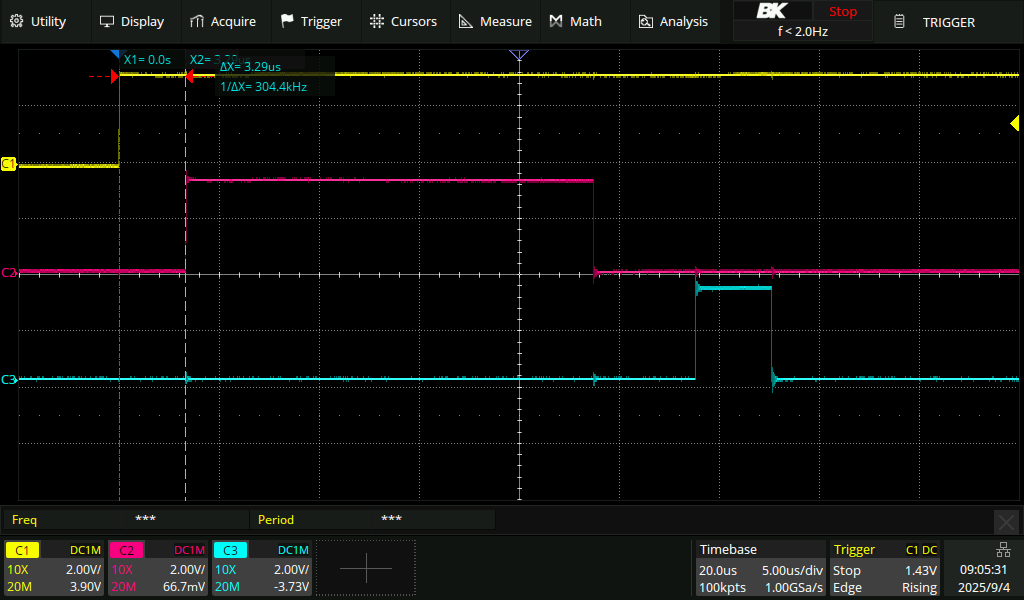Open the Measure menu
The image size is (1024, 600).
click(495, 22)
